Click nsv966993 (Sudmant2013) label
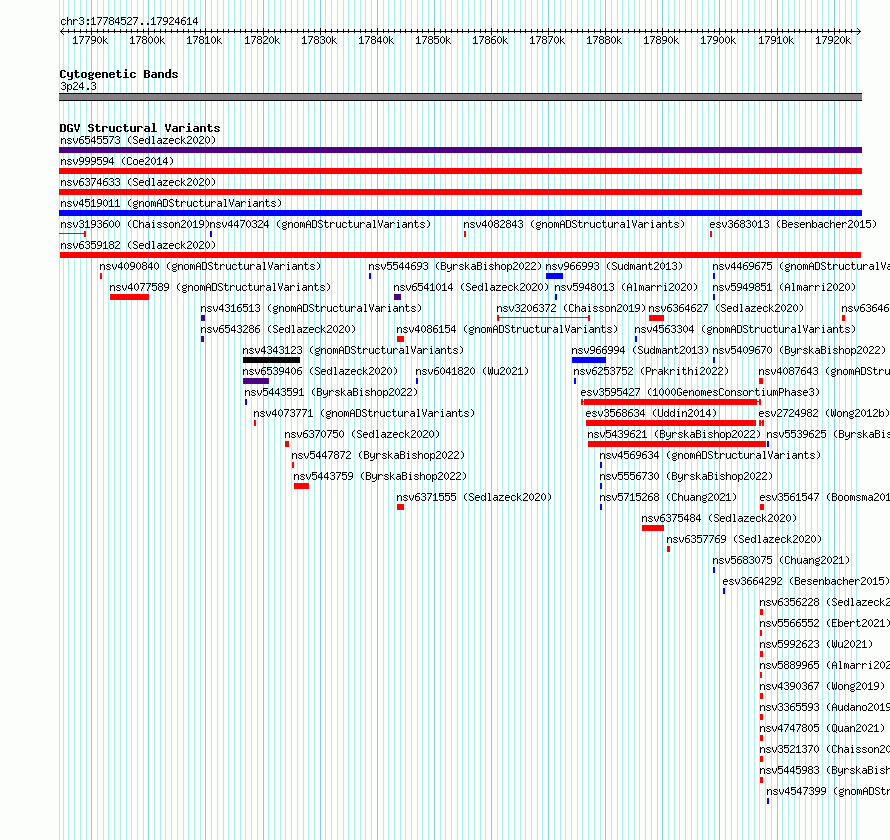The height and width of the screenshot is (840, 890). click(614, 266)
